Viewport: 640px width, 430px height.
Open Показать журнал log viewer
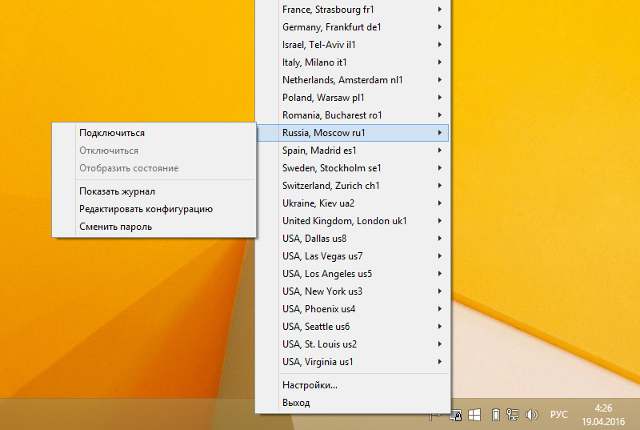point(154,191)
